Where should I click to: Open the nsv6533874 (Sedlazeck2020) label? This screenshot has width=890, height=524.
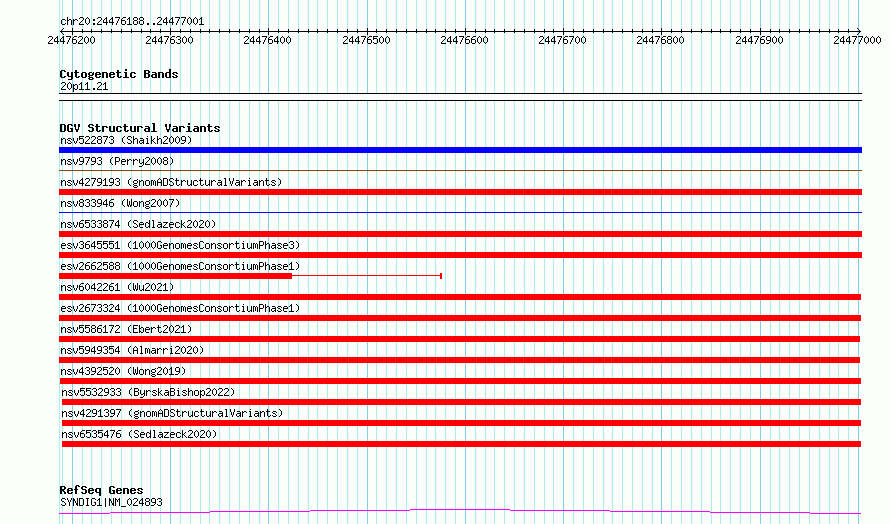[x=138, y=224]
